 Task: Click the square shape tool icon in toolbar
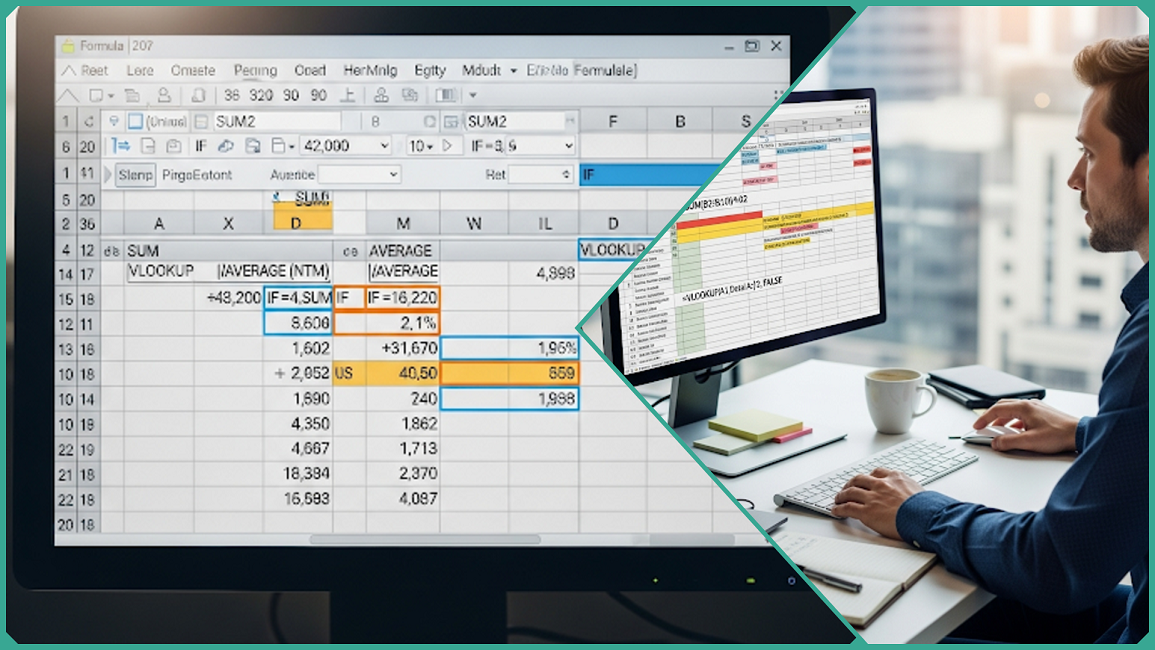click(x=96, y=96)
